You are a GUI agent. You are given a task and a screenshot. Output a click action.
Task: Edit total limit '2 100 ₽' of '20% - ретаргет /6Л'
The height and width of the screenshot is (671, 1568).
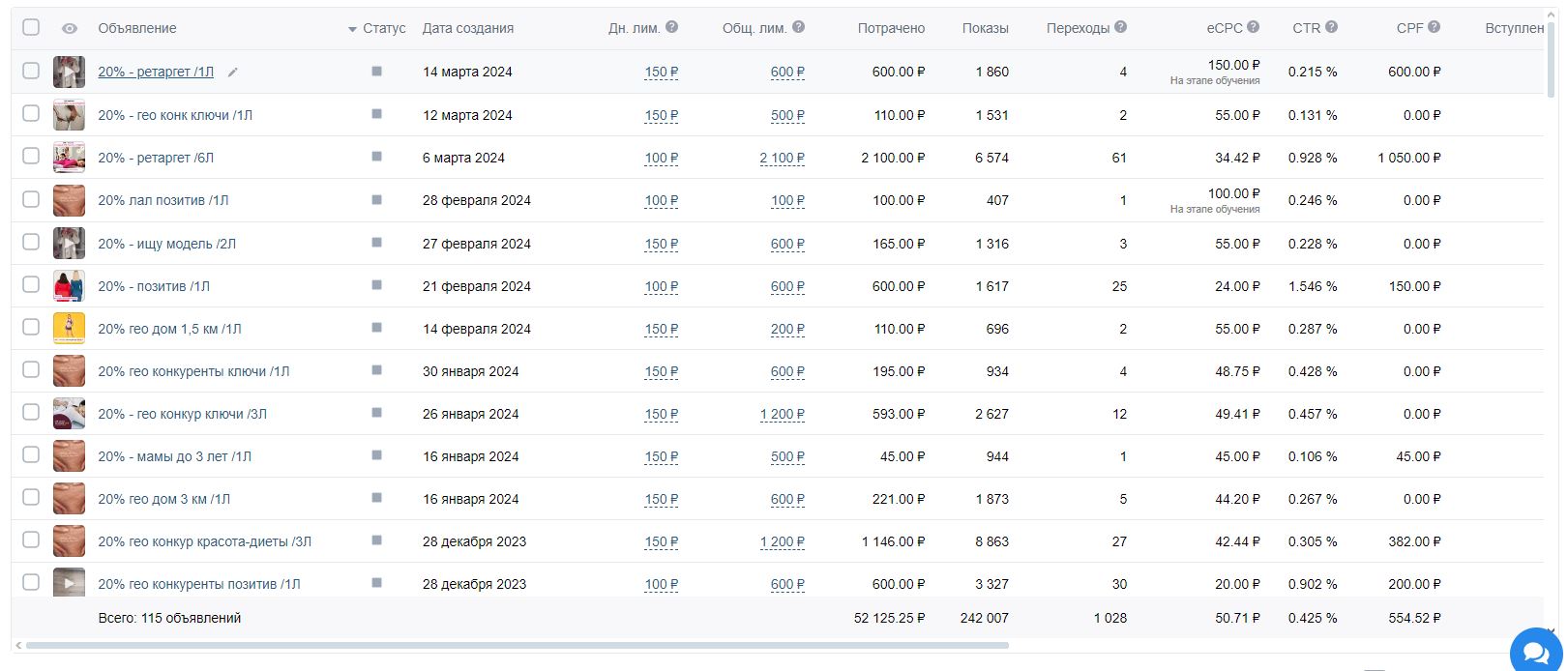pos(783,158)
